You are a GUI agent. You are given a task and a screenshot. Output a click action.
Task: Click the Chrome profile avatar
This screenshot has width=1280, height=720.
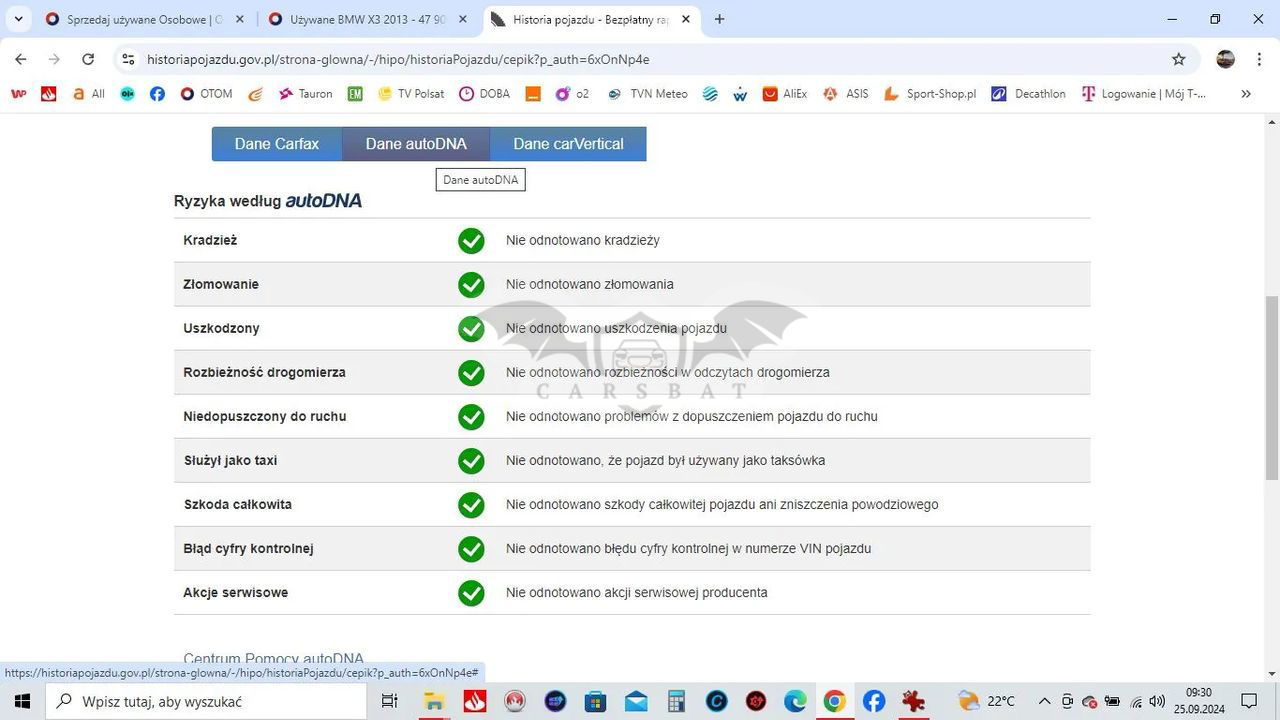(1225, 59)
